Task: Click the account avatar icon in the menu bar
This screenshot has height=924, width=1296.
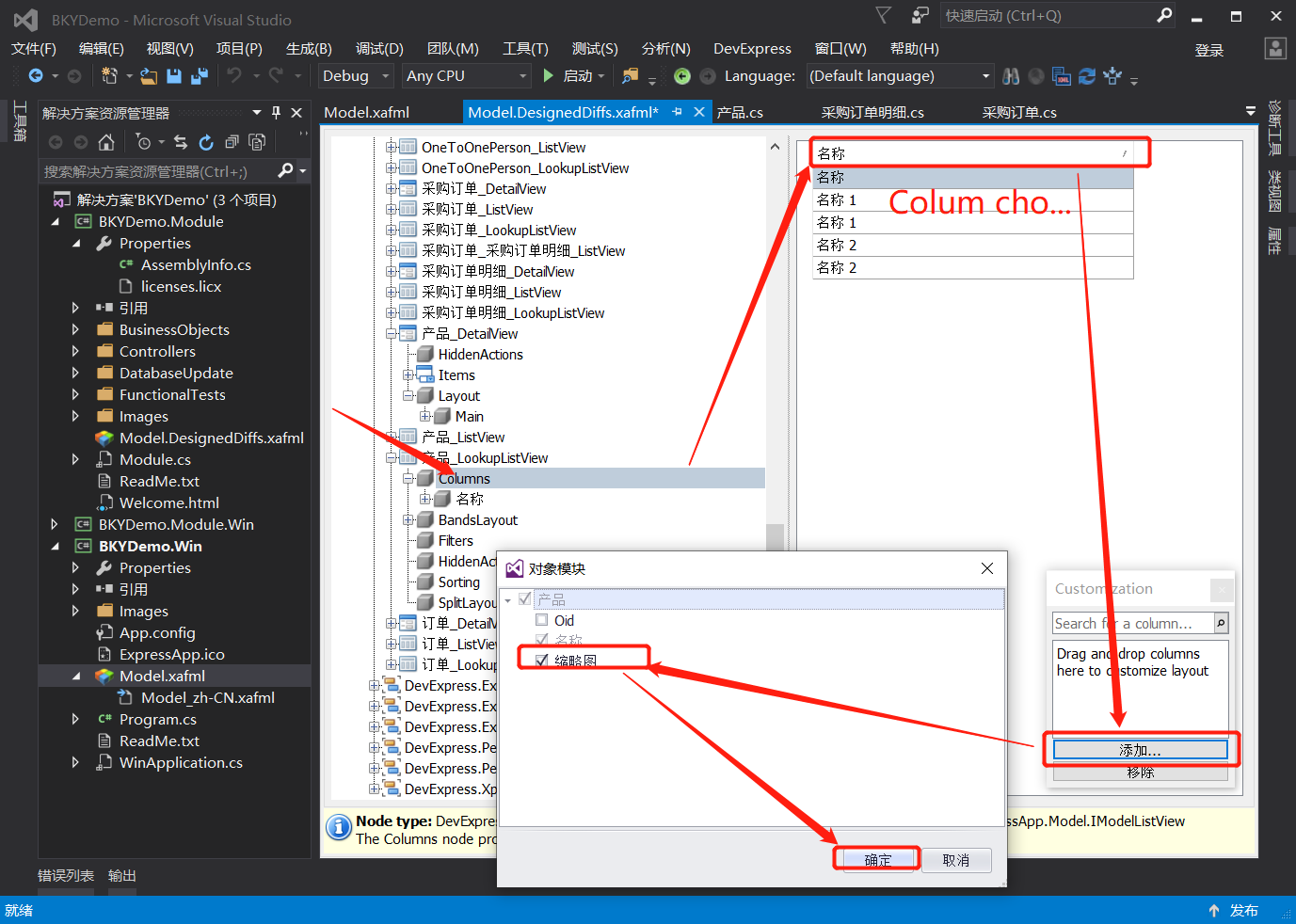Action: [x=1275, y=49]
